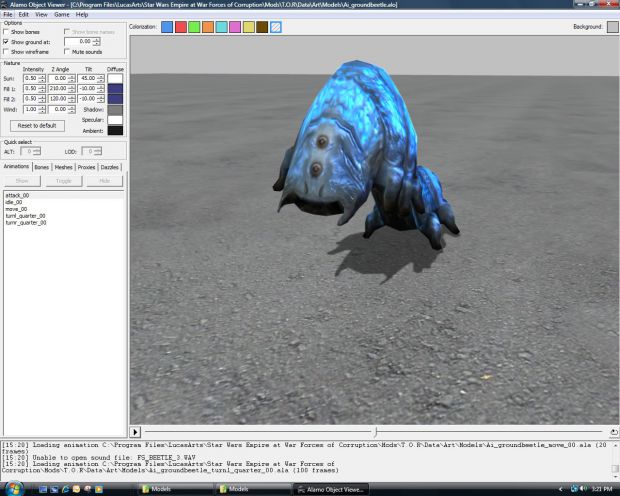The height and width of the screenshot is (496, 620).
Task: Pick the yellow colorization swatch
Action: (x=249, y=27)
